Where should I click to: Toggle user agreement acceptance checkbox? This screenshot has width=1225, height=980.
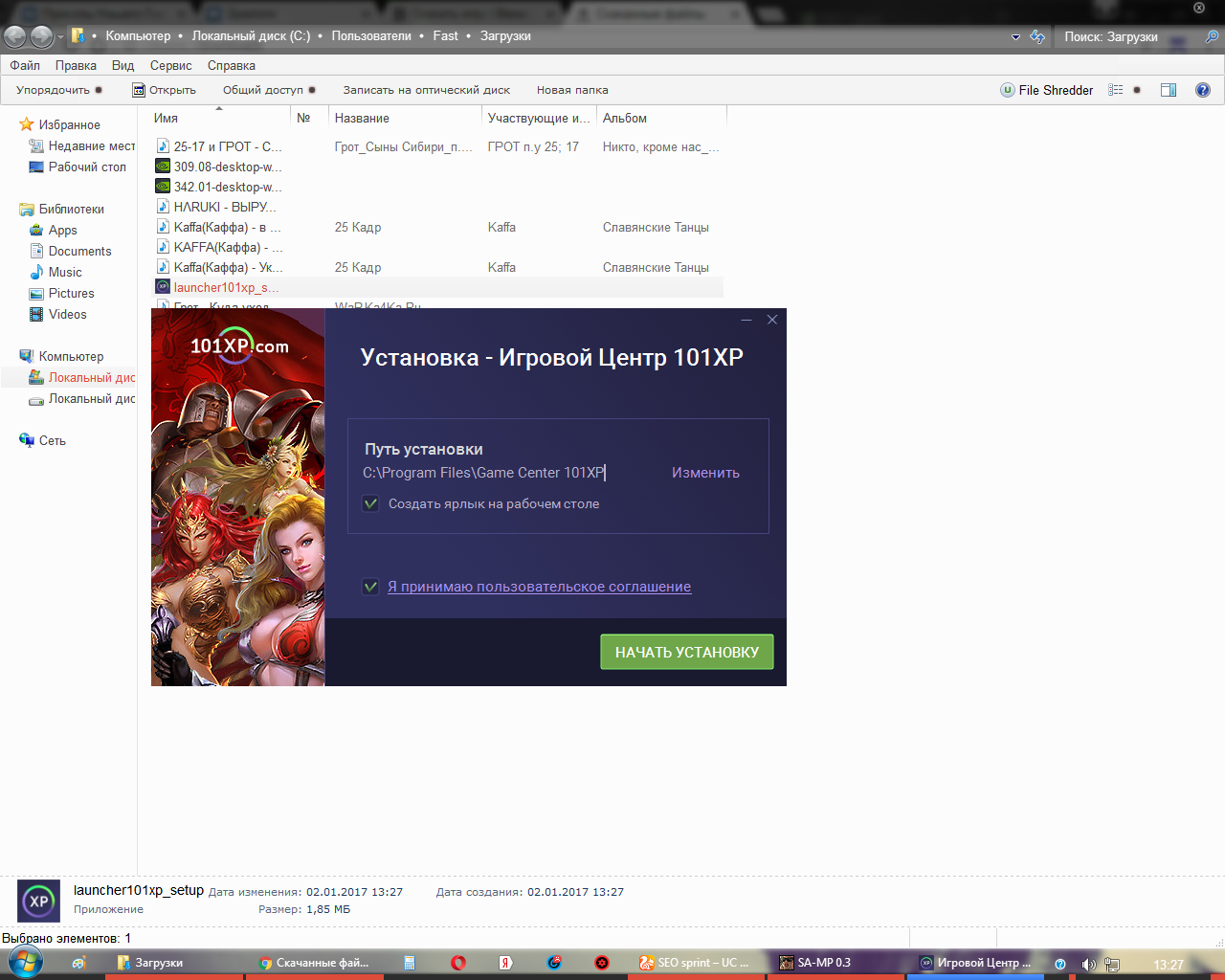pyautogui.click(x=370, y=587)
